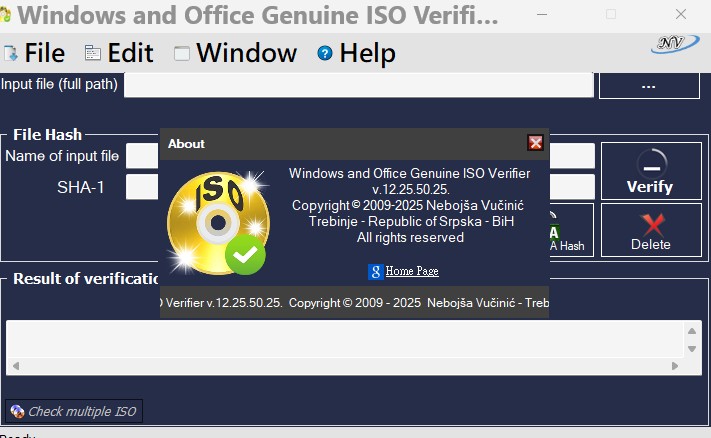
Task: Click the horizontal scrollbar left arrow
Action: 16,366
